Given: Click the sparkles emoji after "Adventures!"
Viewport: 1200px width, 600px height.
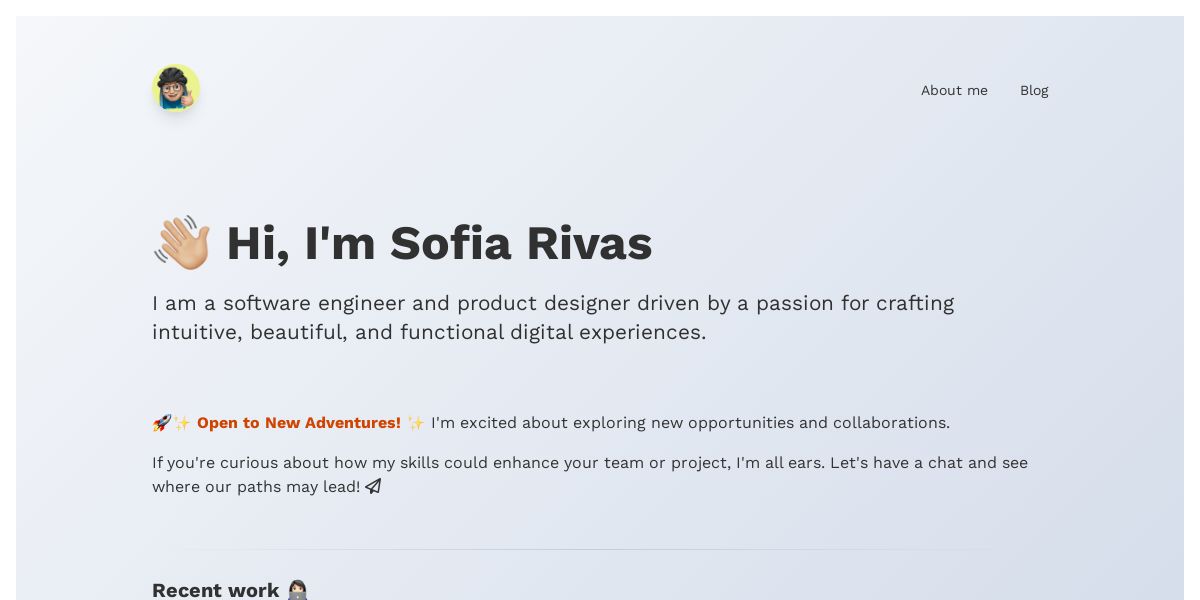Looking at the screenshot, I should tap(416, 423).
